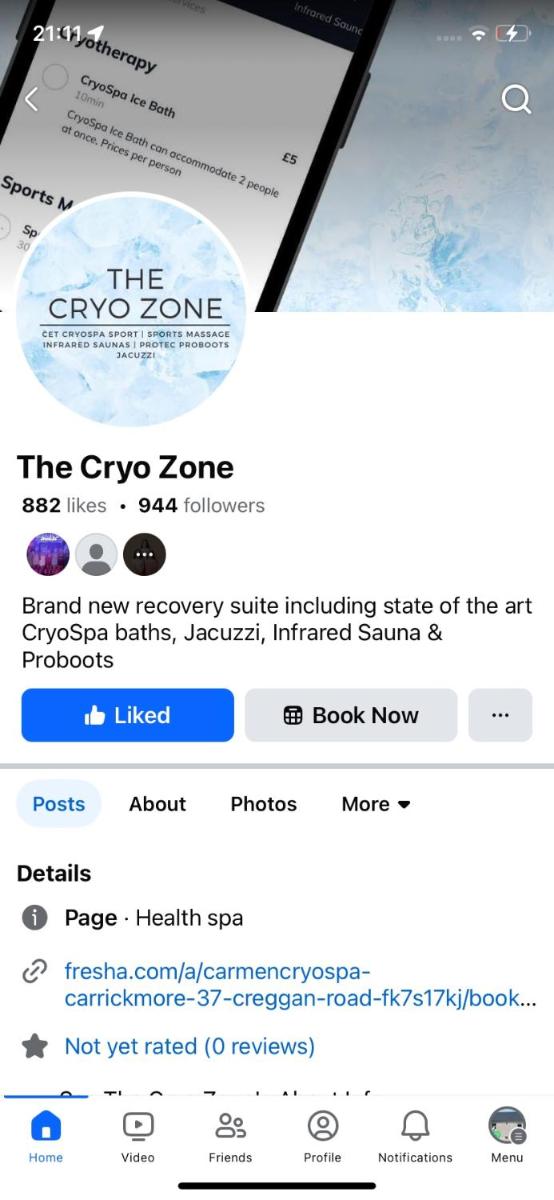Switch to the Photos tab
The height and width of the screenshot is (1200, 554).
pos(263,804)
